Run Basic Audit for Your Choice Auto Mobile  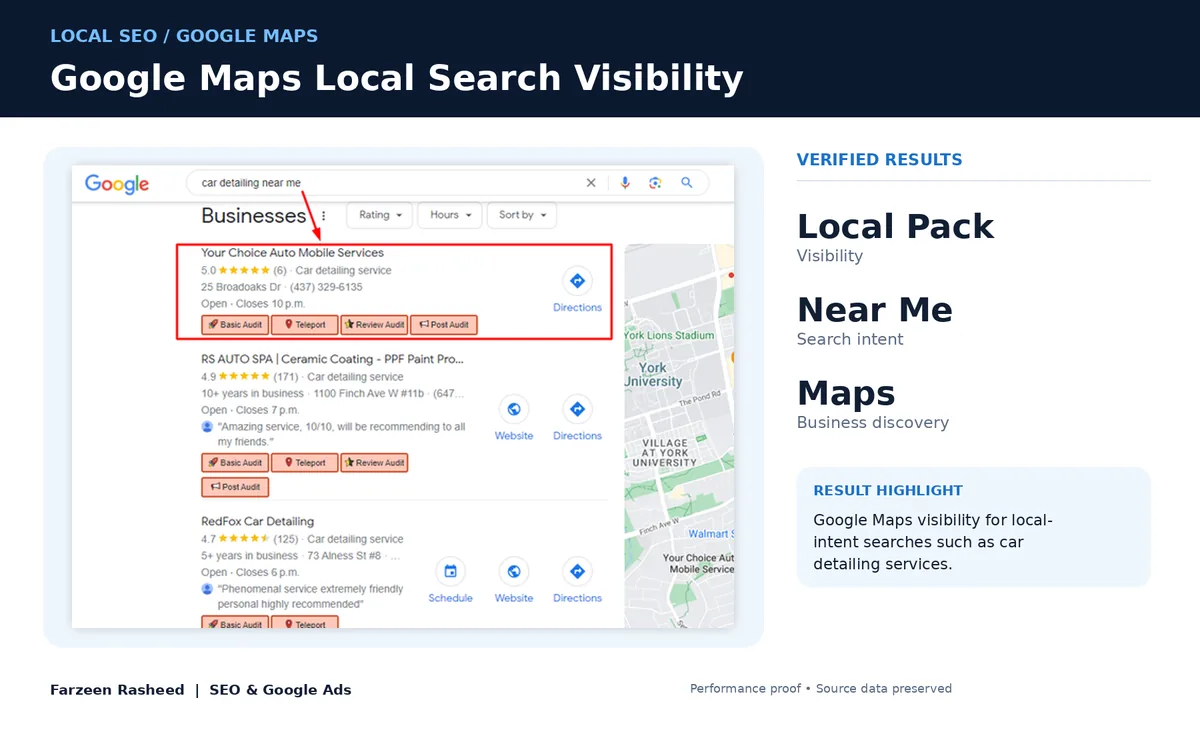(235, 325)
